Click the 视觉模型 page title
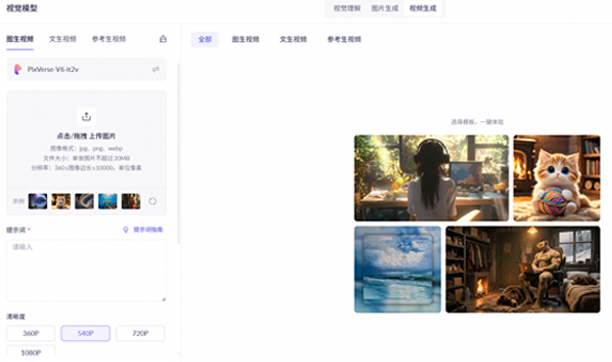This screenshot has height=362, width=612. click(22, 8)
